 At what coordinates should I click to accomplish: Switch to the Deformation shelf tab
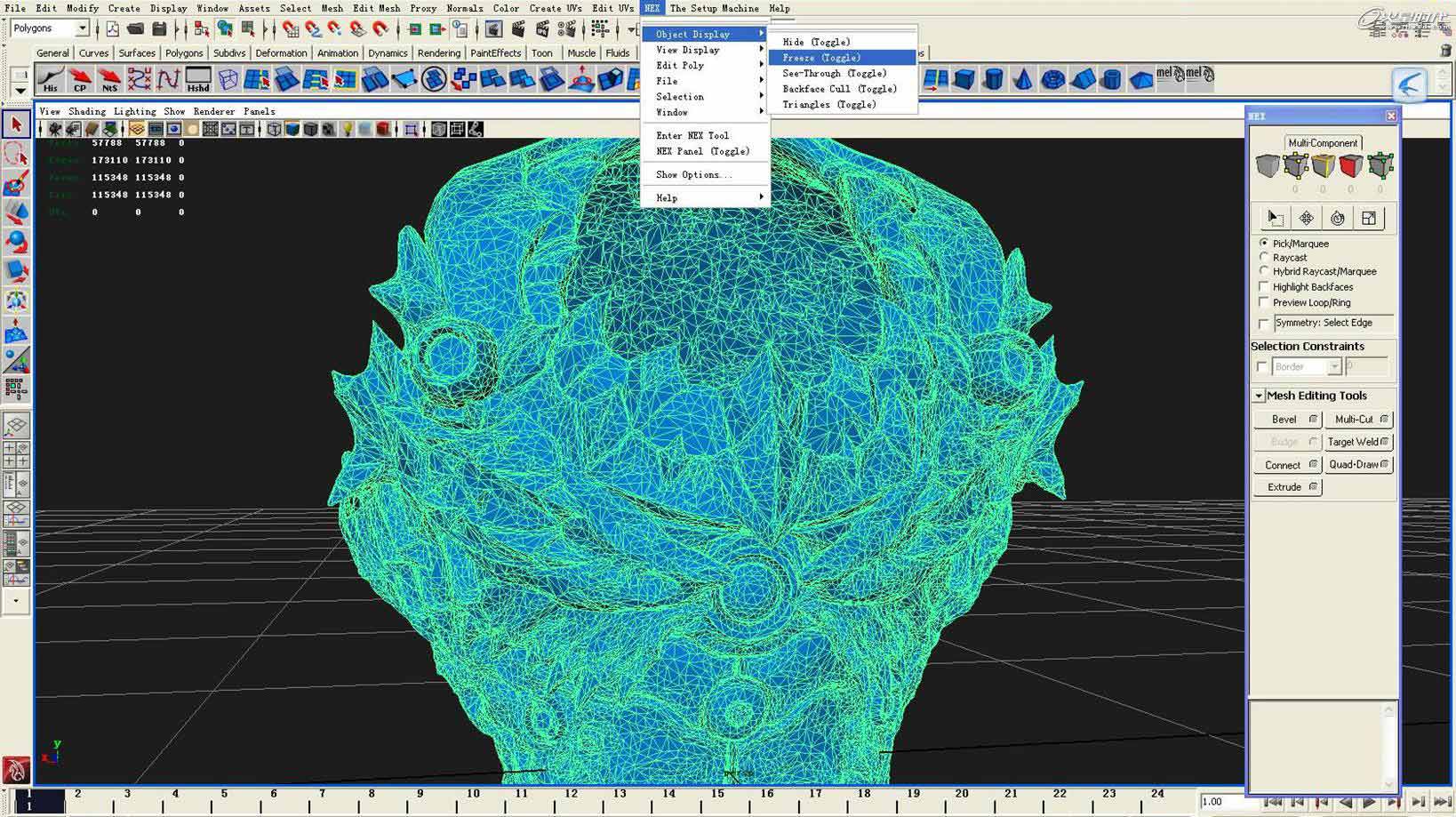pyautogui.click(x=281, y=52)
